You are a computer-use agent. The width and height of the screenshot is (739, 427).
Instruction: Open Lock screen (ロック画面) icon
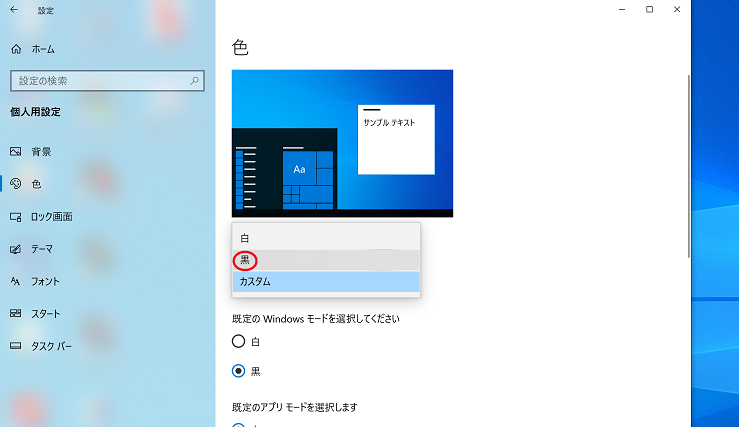tap(16, 217)
